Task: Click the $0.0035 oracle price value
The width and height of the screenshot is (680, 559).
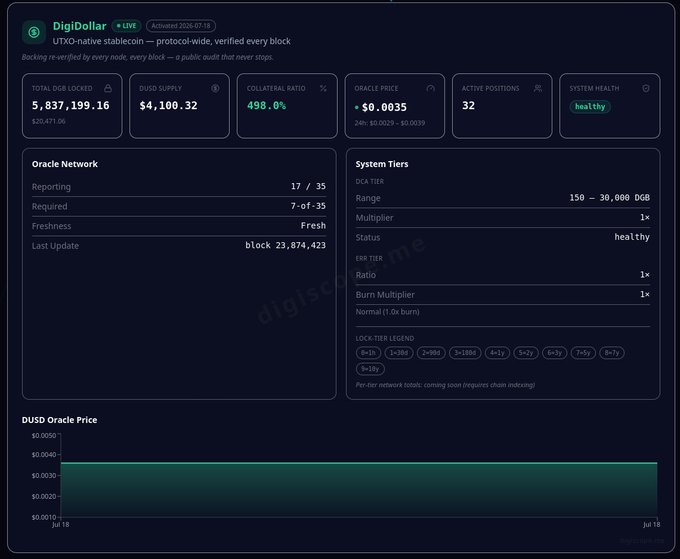Action: pos(384,107)
